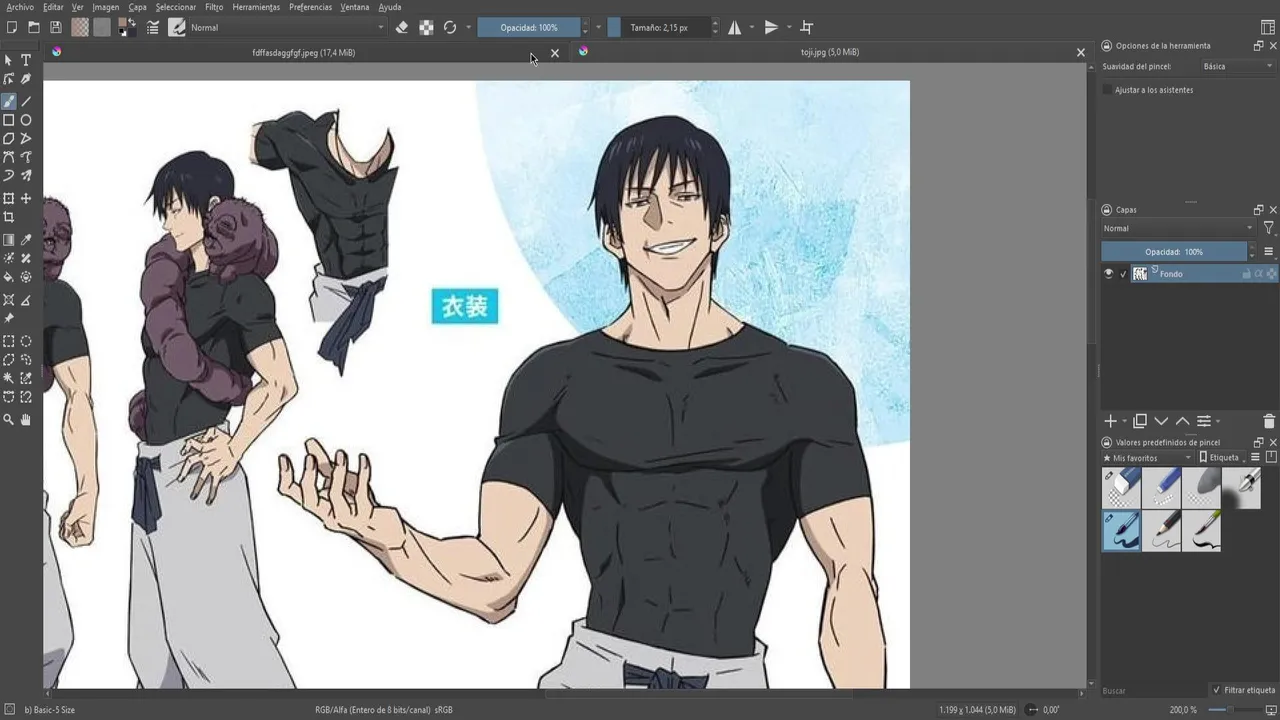Open workspace chooser icon

point(1268,27)
